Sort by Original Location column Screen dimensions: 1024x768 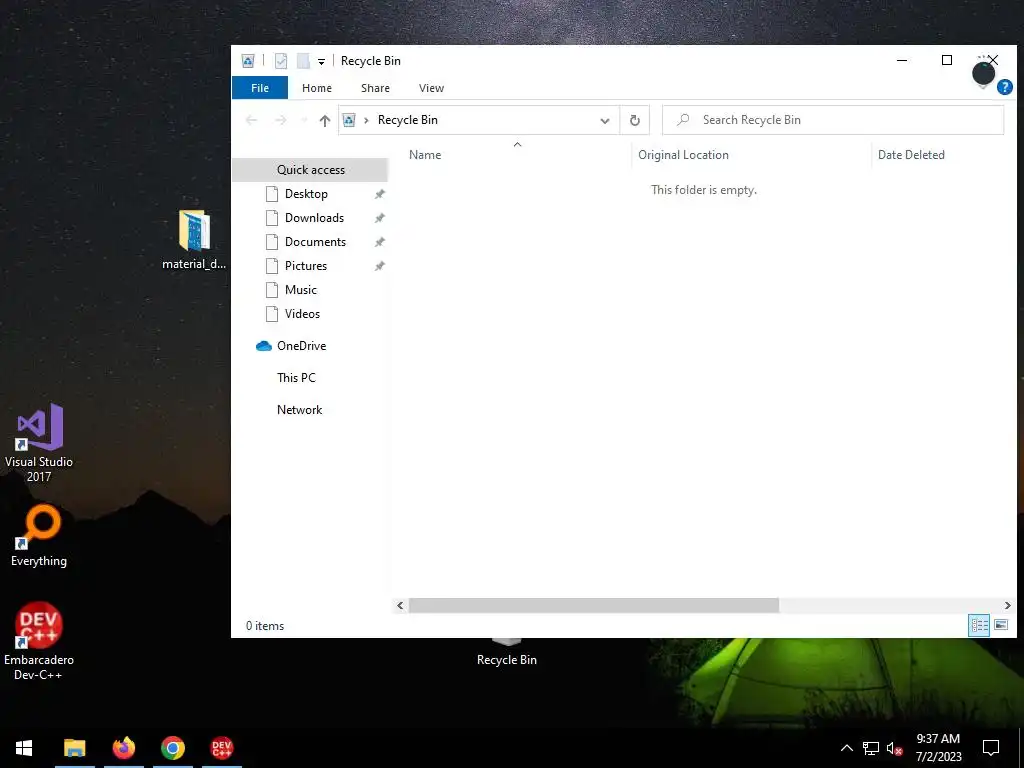[x=683, y=155]
